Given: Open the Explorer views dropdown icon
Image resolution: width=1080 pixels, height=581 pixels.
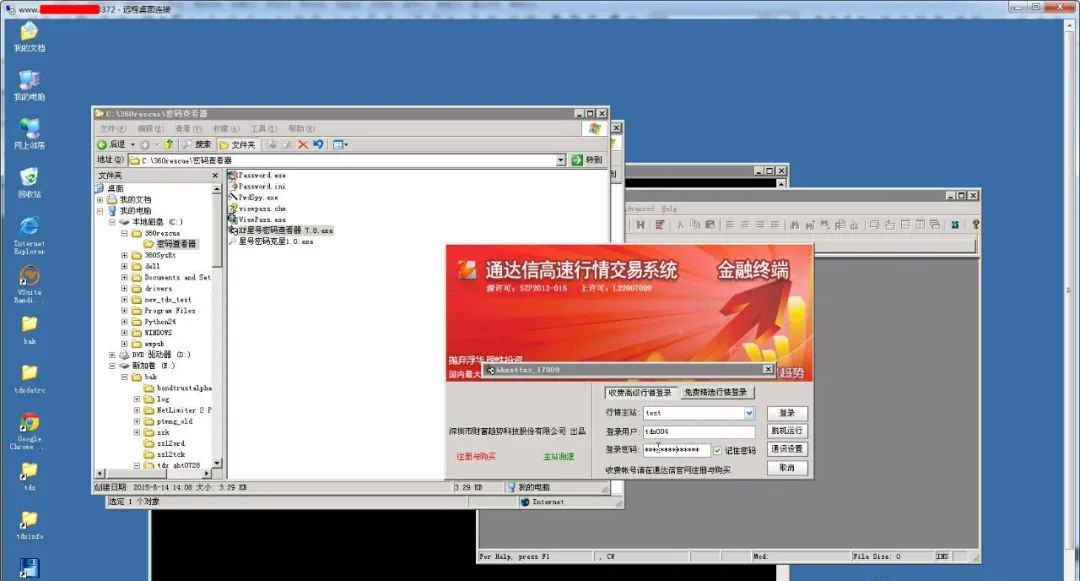Looking at the screenshot, I should pyautogui.click(x=340, y=145).
